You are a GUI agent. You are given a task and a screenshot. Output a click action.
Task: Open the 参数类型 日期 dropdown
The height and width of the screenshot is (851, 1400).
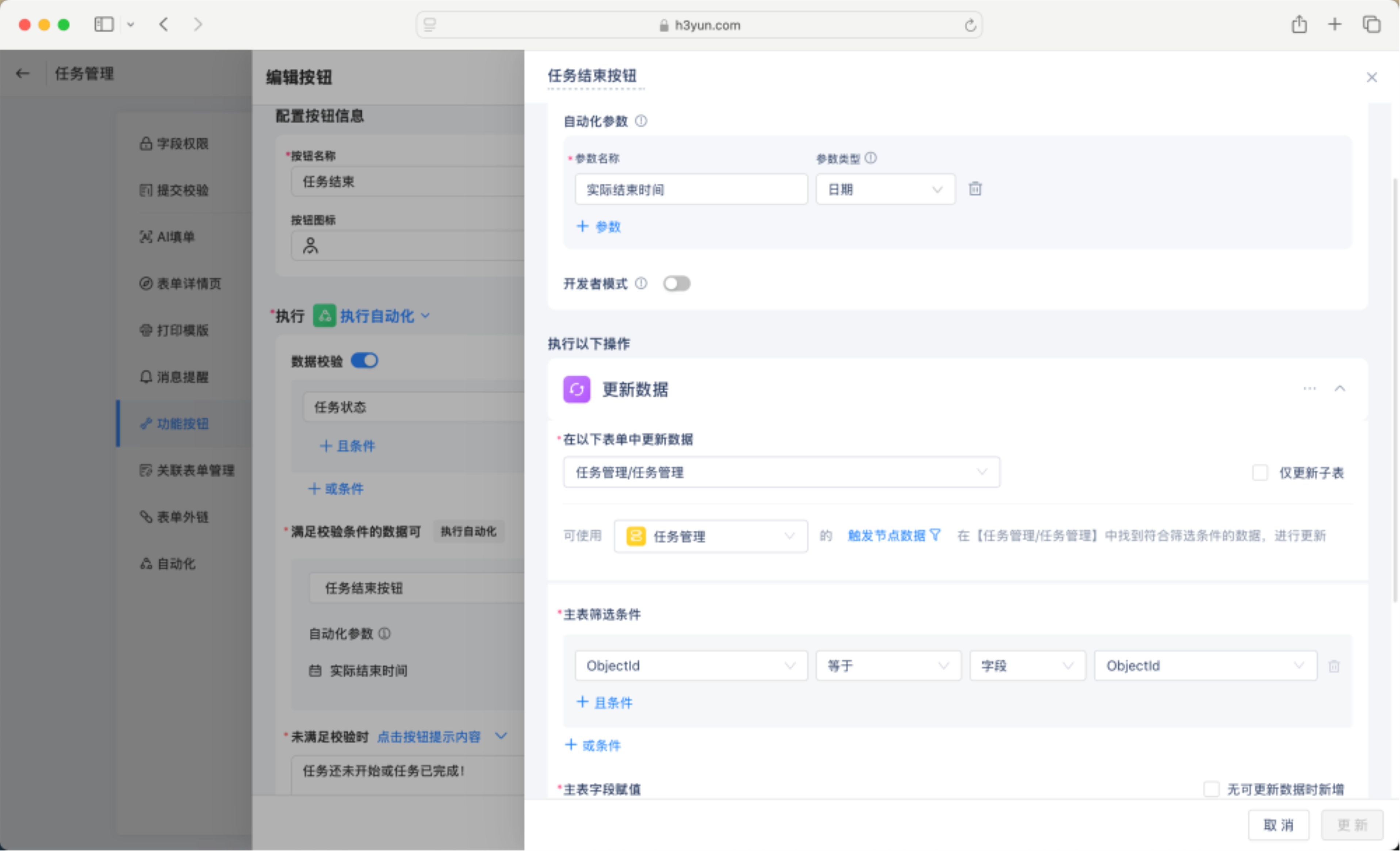point(885,189)
